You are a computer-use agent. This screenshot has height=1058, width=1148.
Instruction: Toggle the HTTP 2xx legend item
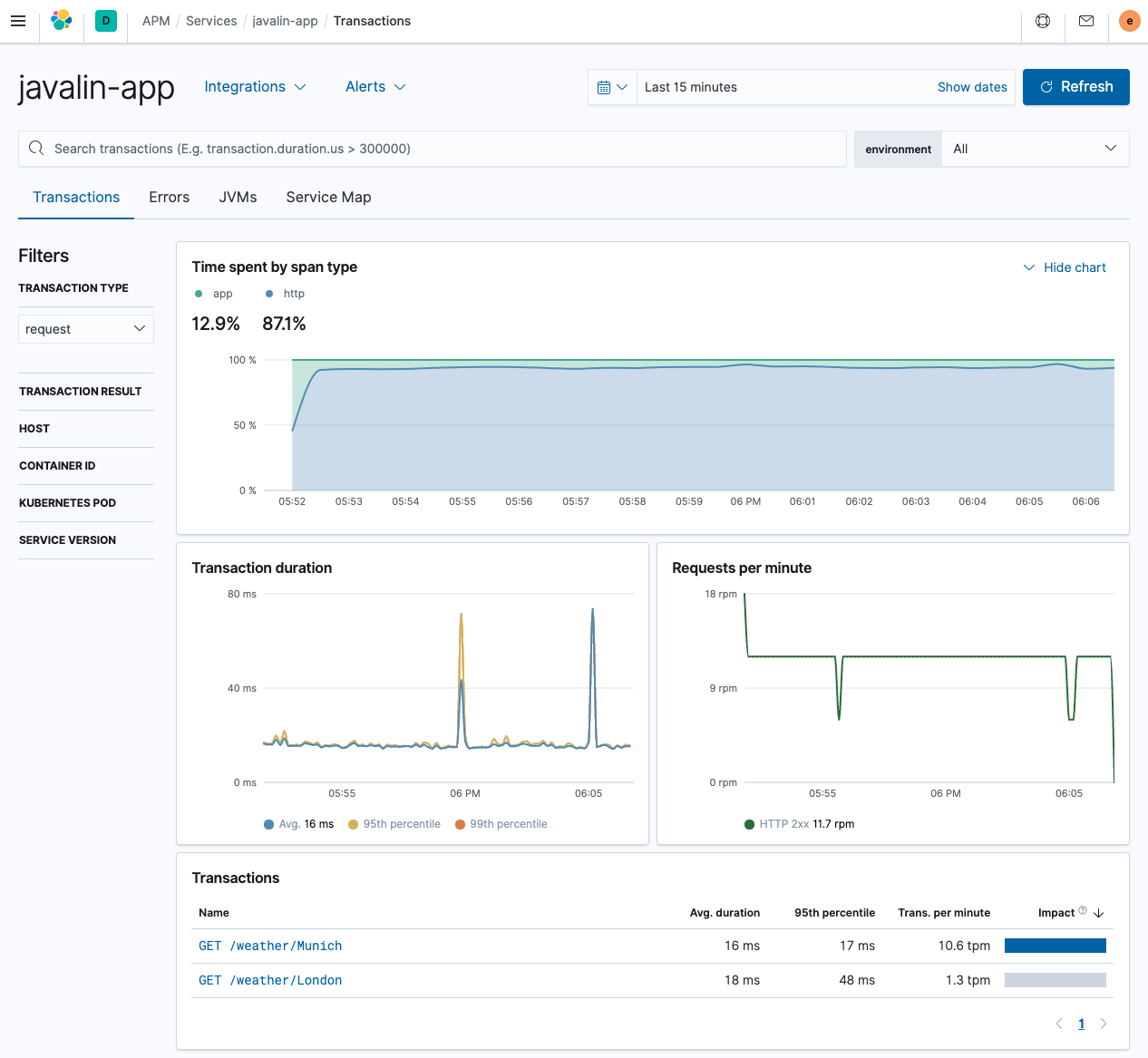pyautogui.click(x=787, y=823)
